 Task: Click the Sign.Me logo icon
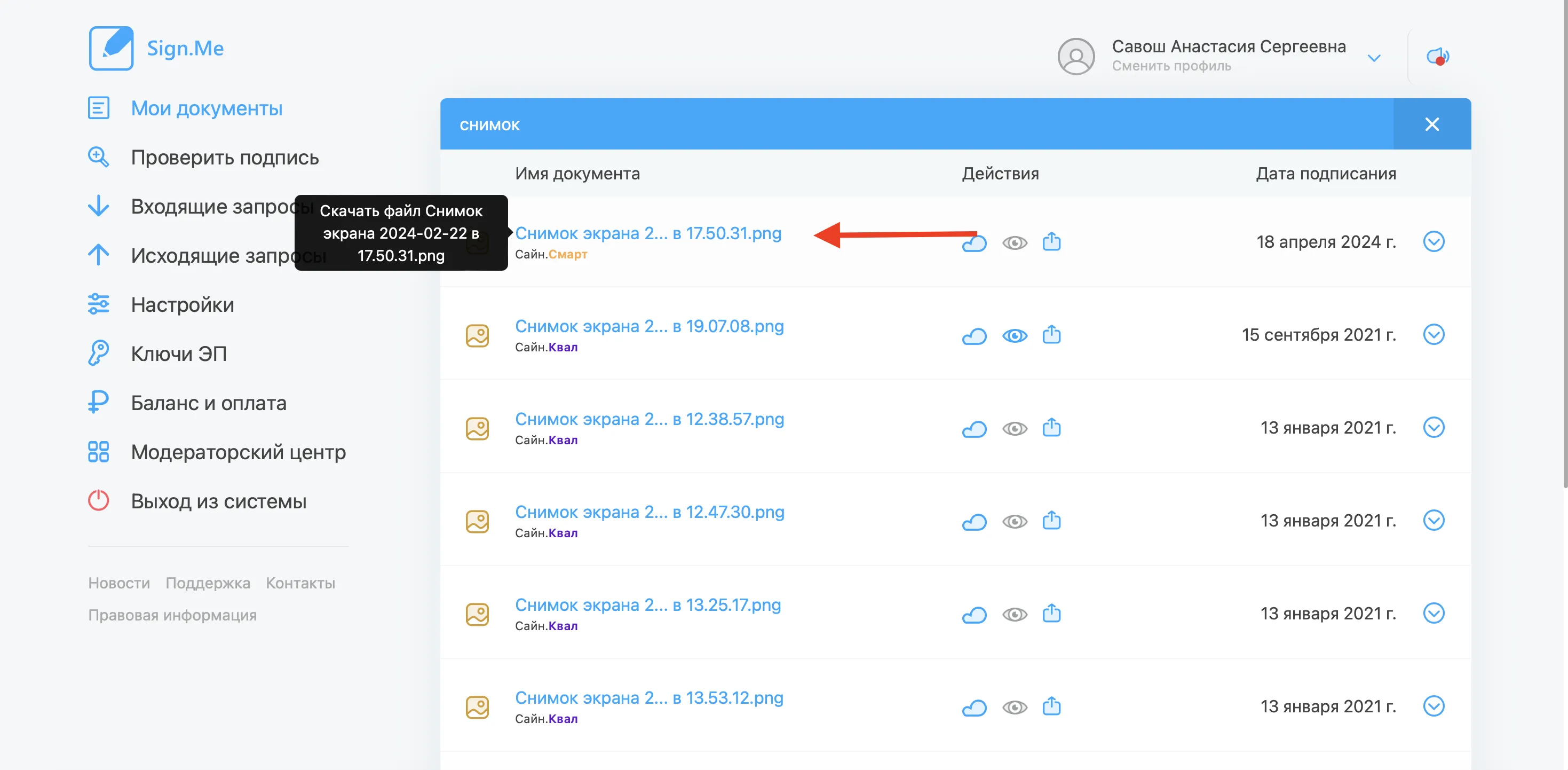click(x=111, y=48)
